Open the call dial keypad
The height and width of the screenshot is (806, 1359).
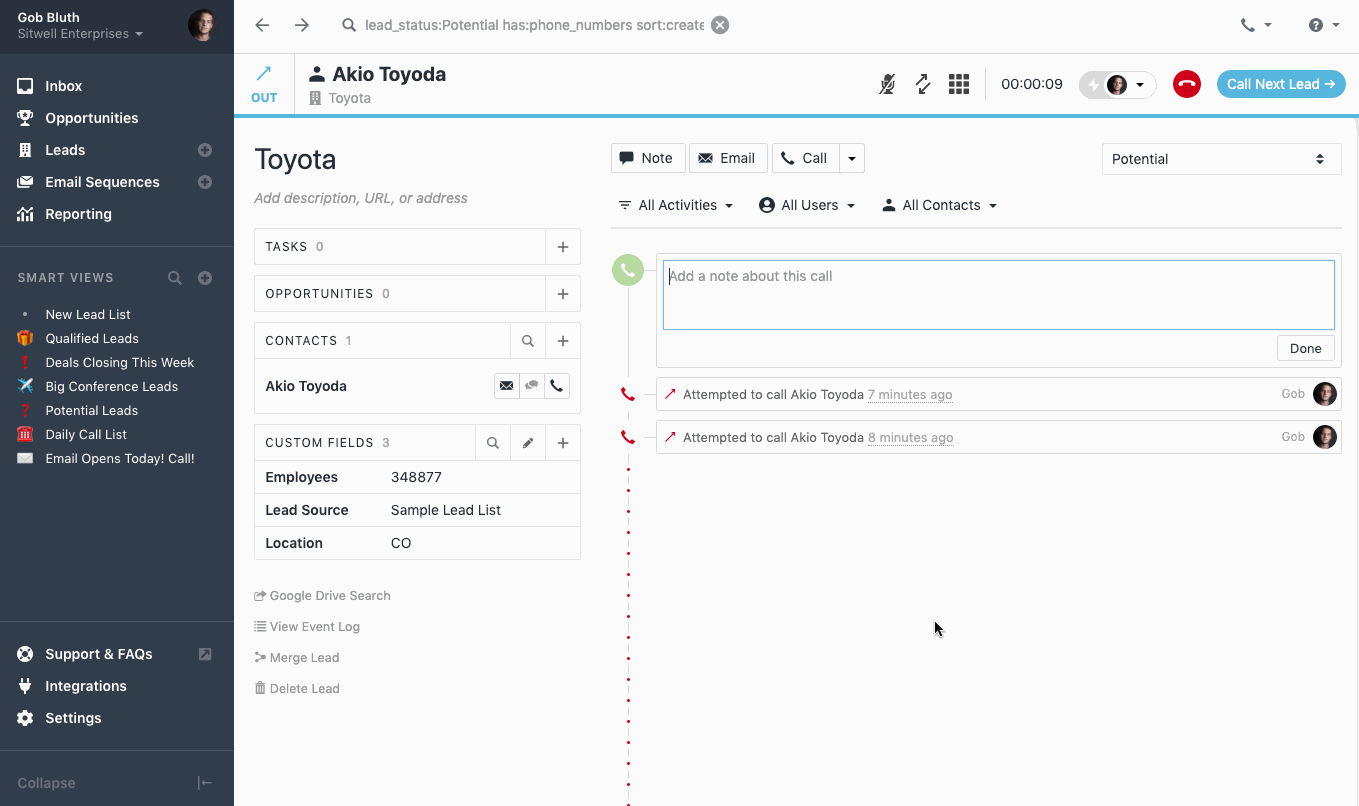click(959, 84)
